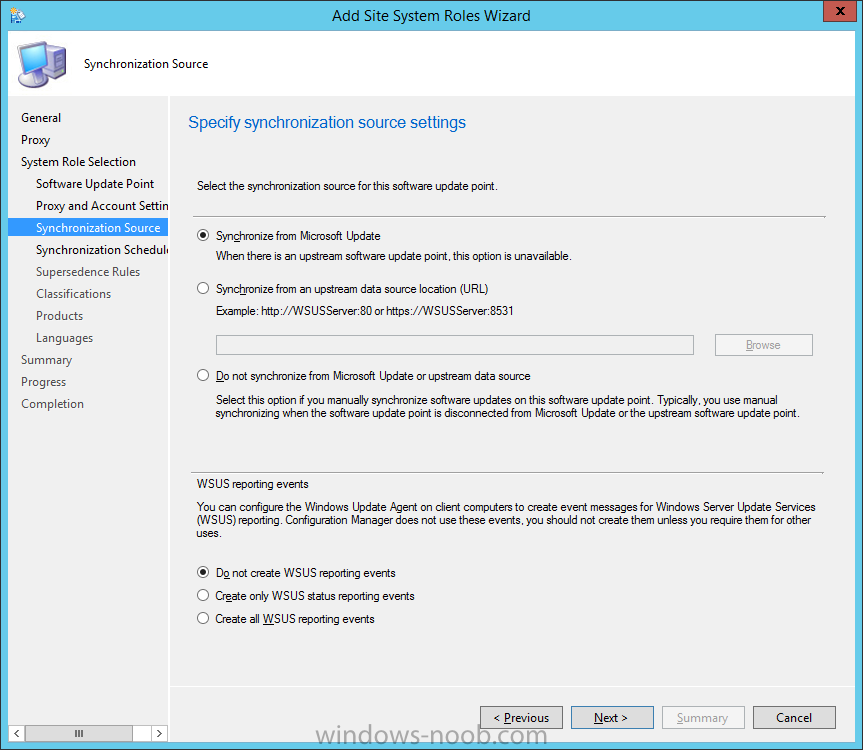This screenshot has height=750, width=863.
Task: Click the Summary button at bottom
Action: pyautogui.click(x=703, y=718)
